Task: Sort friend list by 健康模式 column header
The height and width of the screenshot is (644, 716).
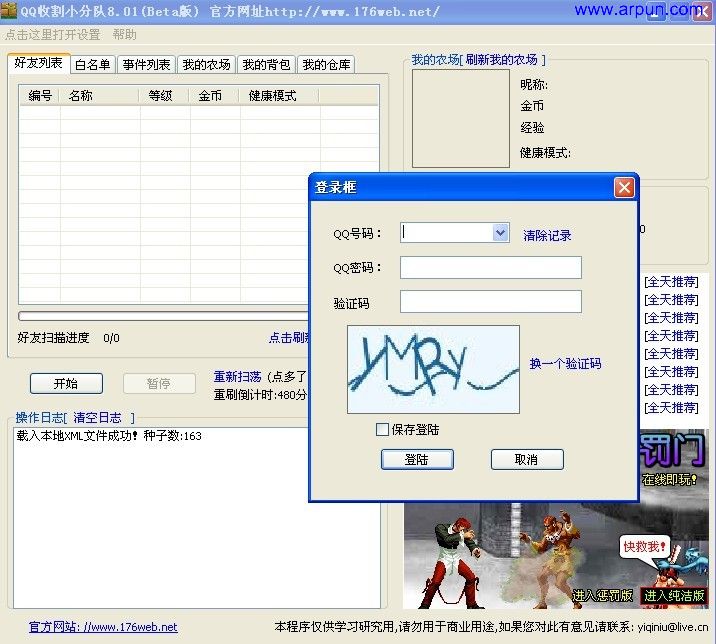Action: (x=279, y=95)
